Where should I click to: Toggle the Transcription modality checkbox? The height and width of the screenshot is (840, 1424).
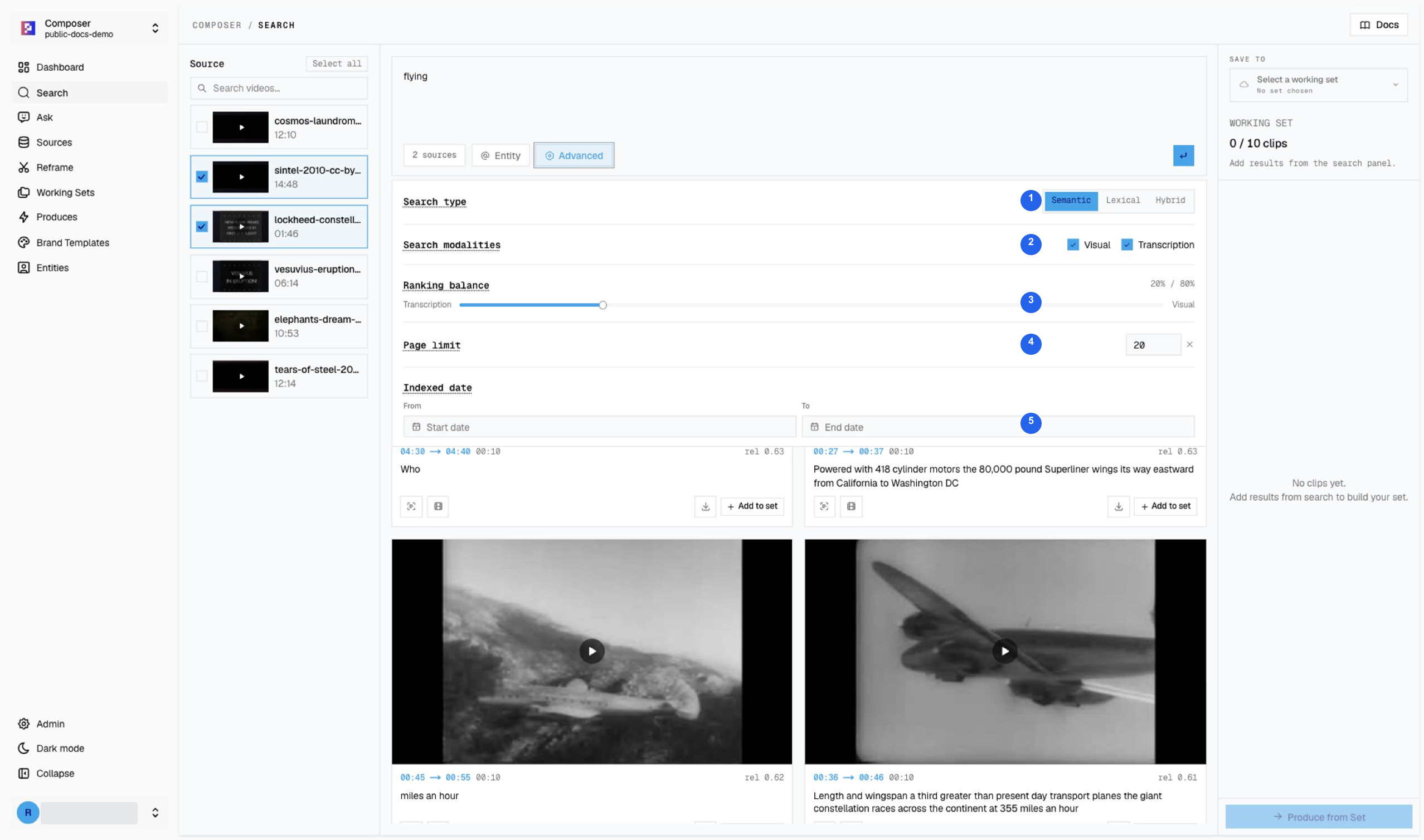1126,245
